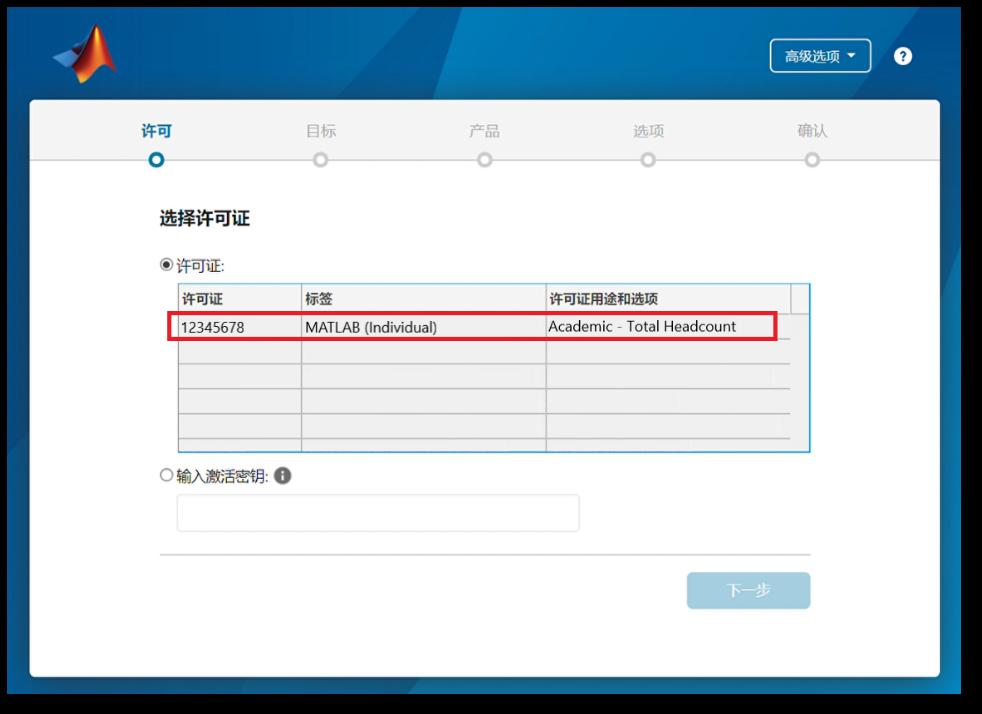Click the MATLAB (Individual) label cell
Screen dimensions: 982x714
coord(423,327)
